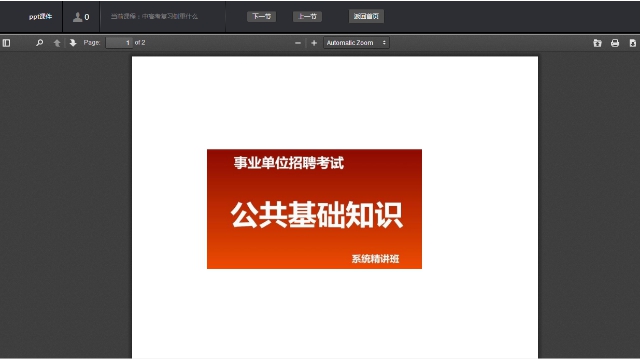Click the 上一节 previous section button
The image size is (641, 360).
click(x=307, y=16)
